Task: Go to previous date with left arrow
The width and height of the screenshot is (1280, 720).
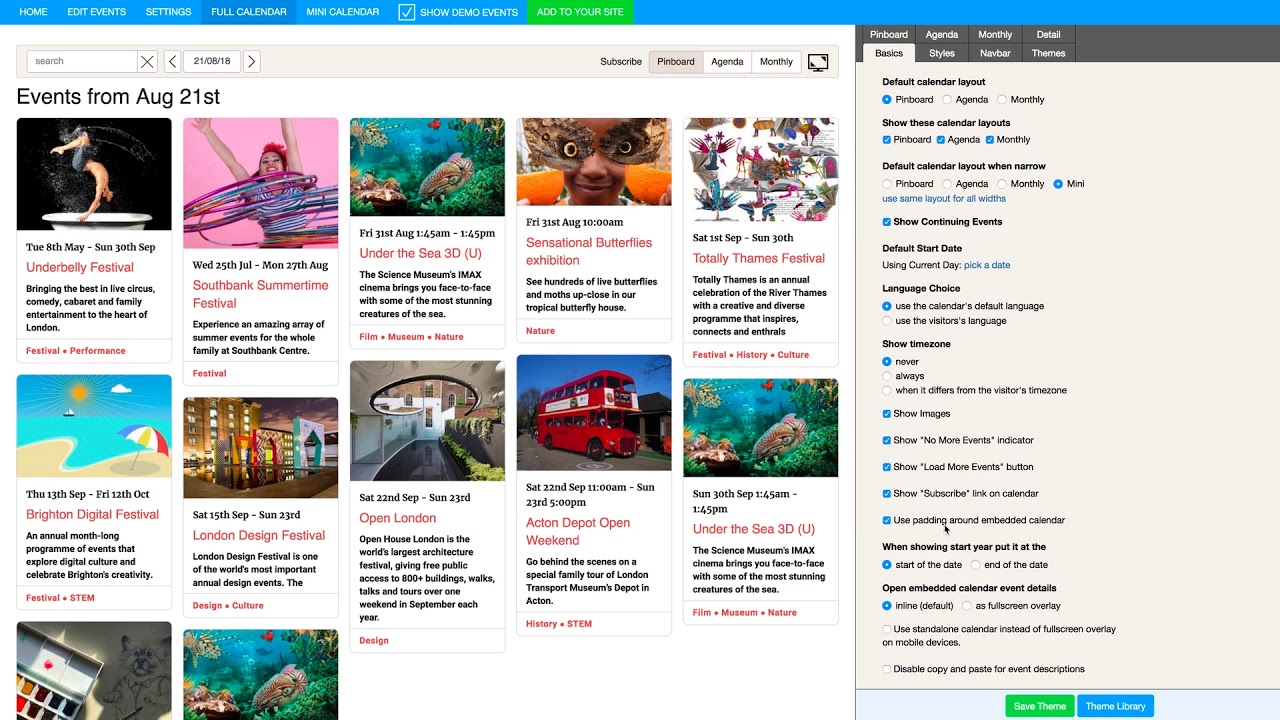Action: [x=172, y=62]
